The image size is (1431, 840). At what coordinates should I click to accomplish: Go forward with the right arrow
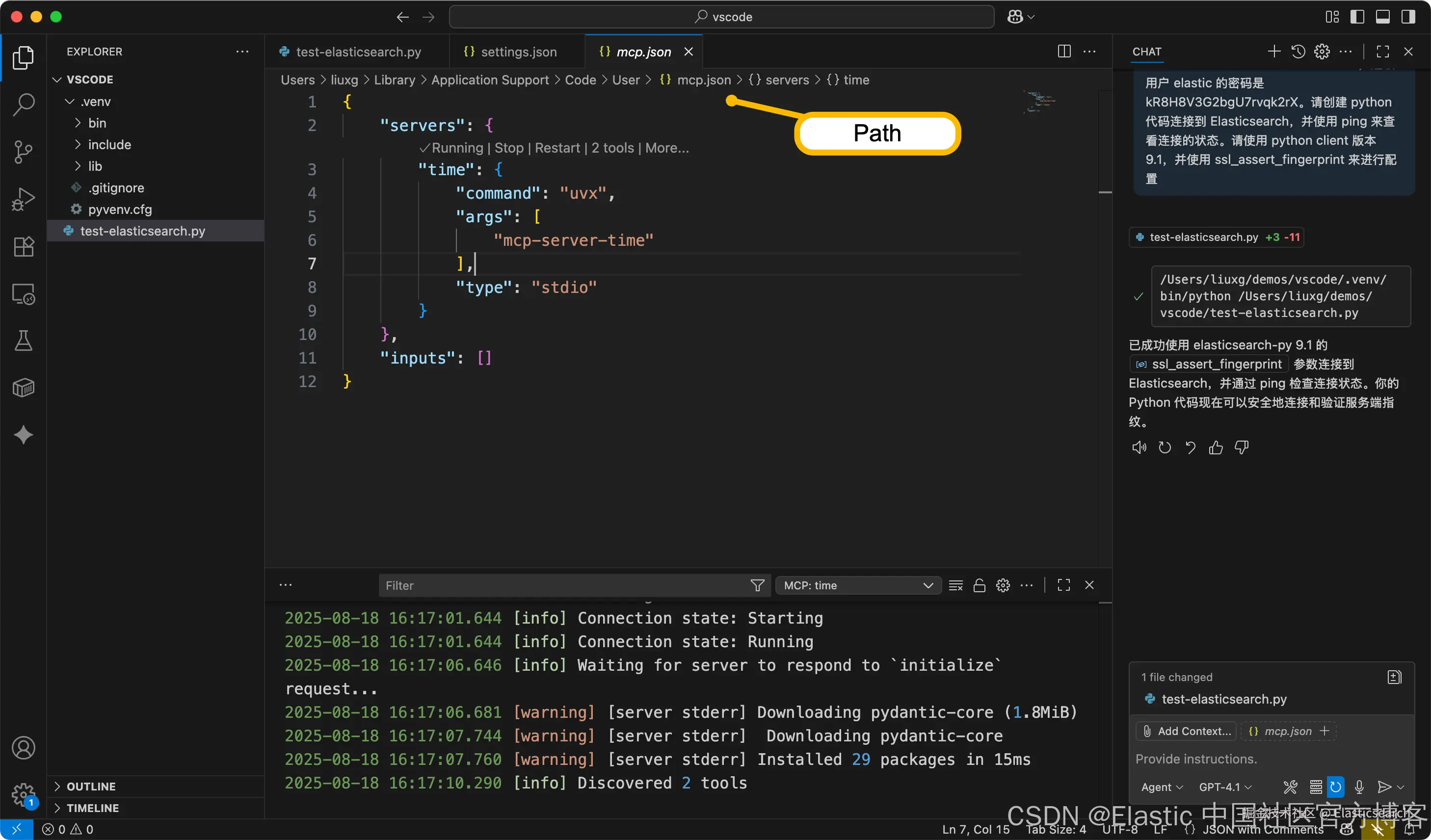click(429, 17)
